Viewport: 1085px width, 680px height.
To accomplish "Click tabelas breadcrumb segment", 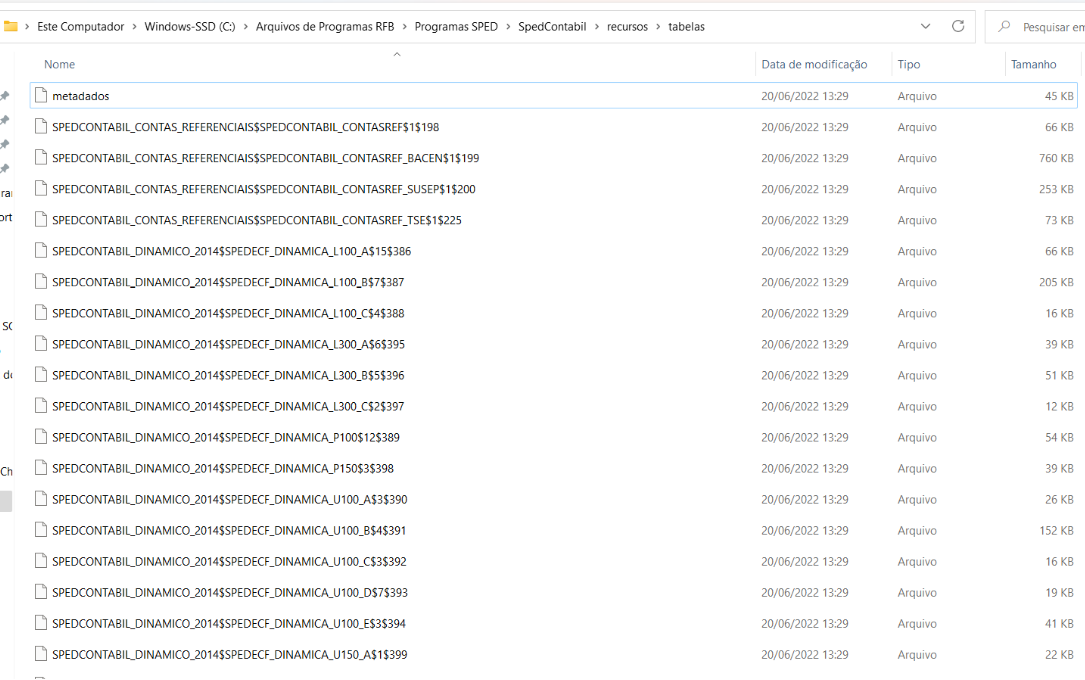I will 686,26.
